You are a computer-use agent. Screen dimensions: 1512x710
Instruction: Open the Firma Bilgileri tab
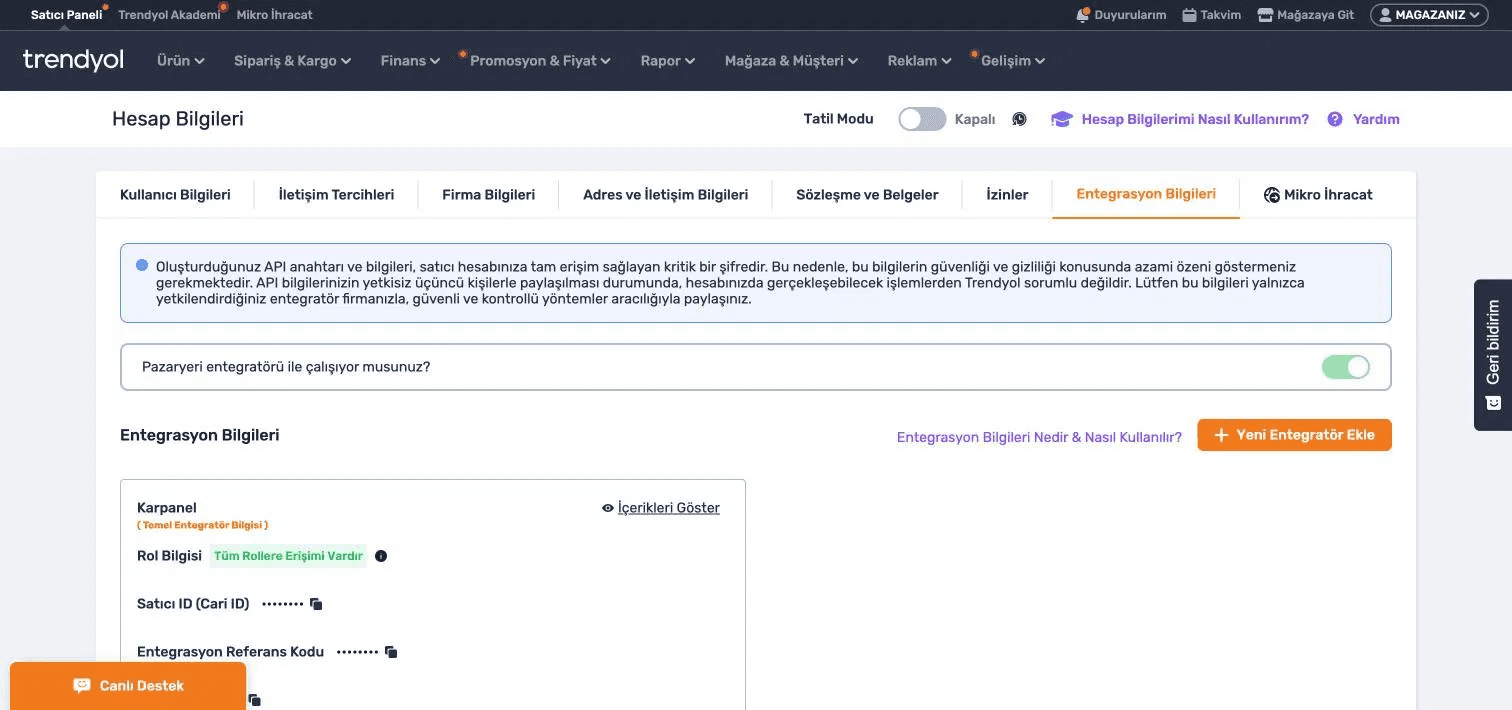click(488, 195)
